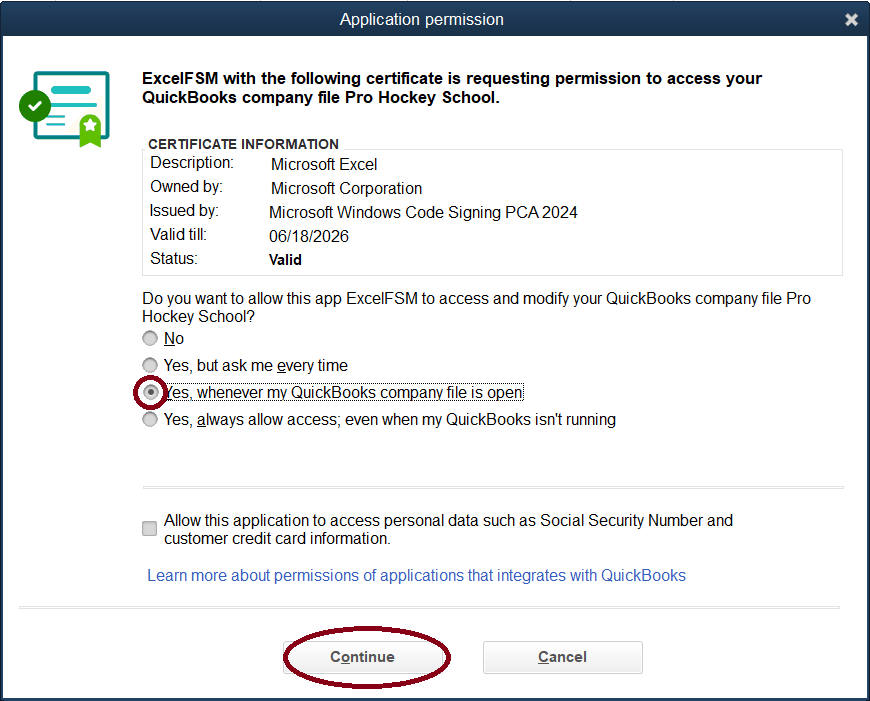The width and height of the screenshot is (870, 701).
Task: Click the "Do you want to allow this app" question
Action: click(x=477, y=307)
